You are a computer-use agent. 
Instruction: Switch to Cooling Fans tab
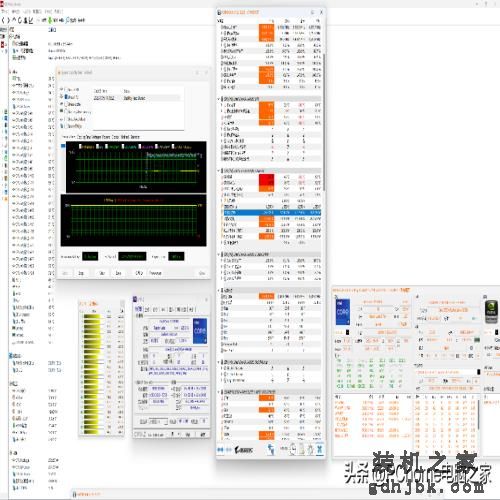(x=85, y=137)
